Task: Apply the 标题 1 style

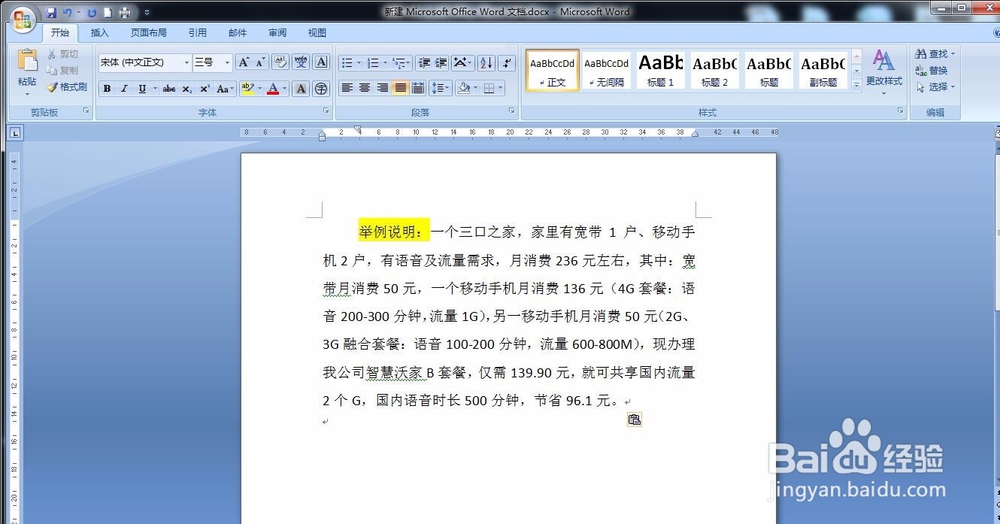Action: pos(661,71)
